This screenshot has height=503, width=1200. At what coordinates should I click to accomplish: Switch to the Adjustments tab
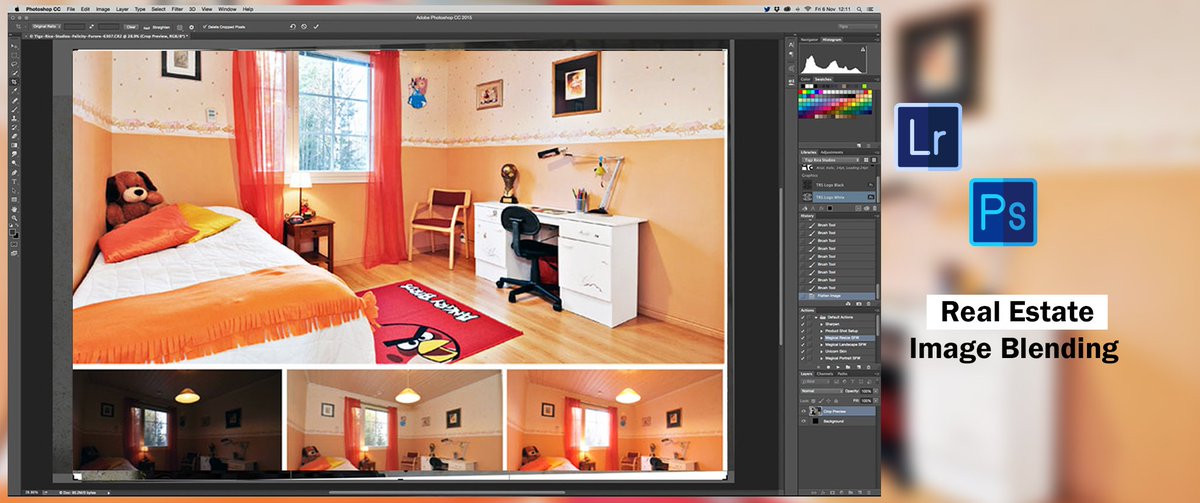pyautogui.click(x=832, y=152)
